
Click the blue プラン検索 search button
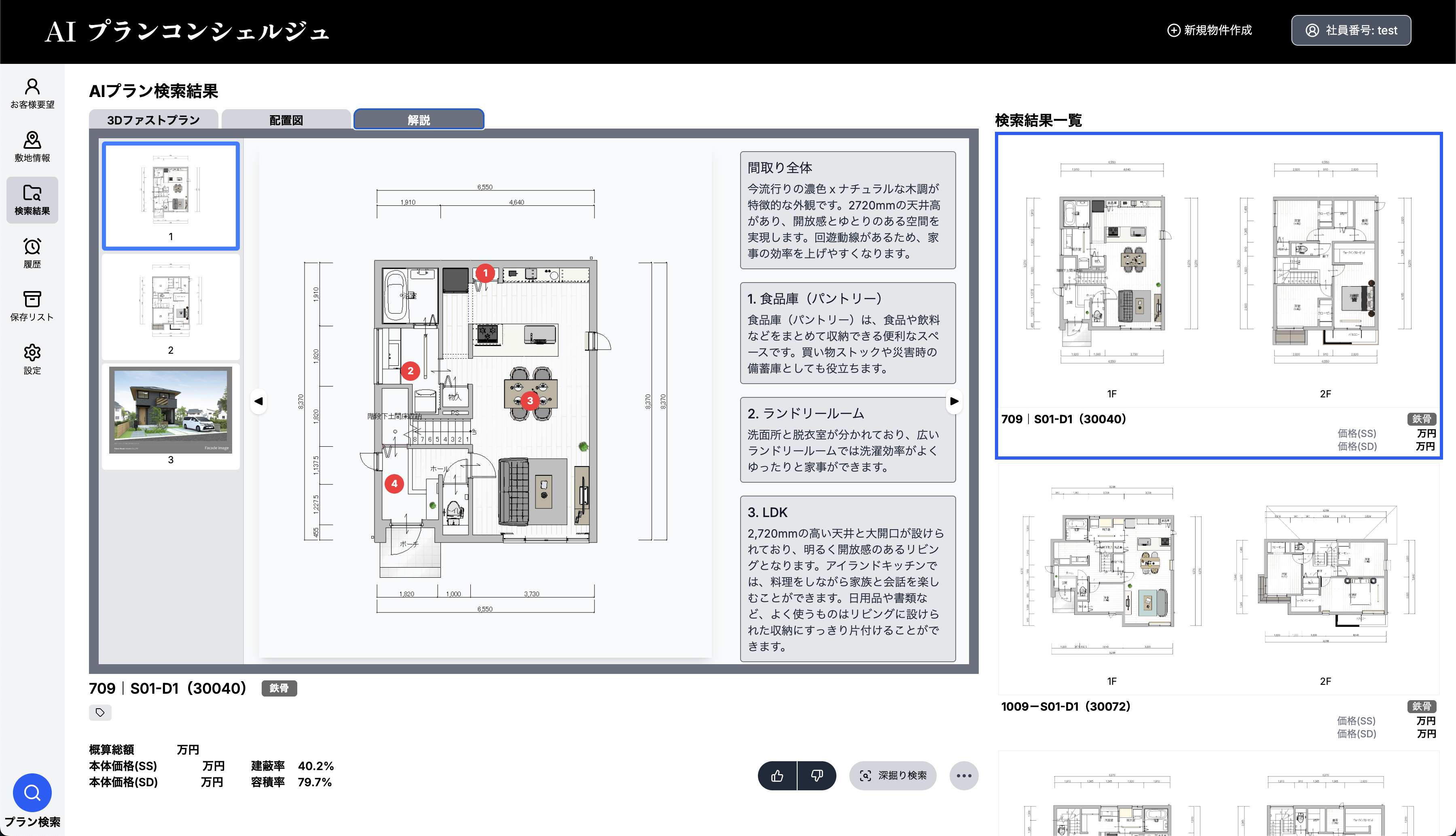32,793
